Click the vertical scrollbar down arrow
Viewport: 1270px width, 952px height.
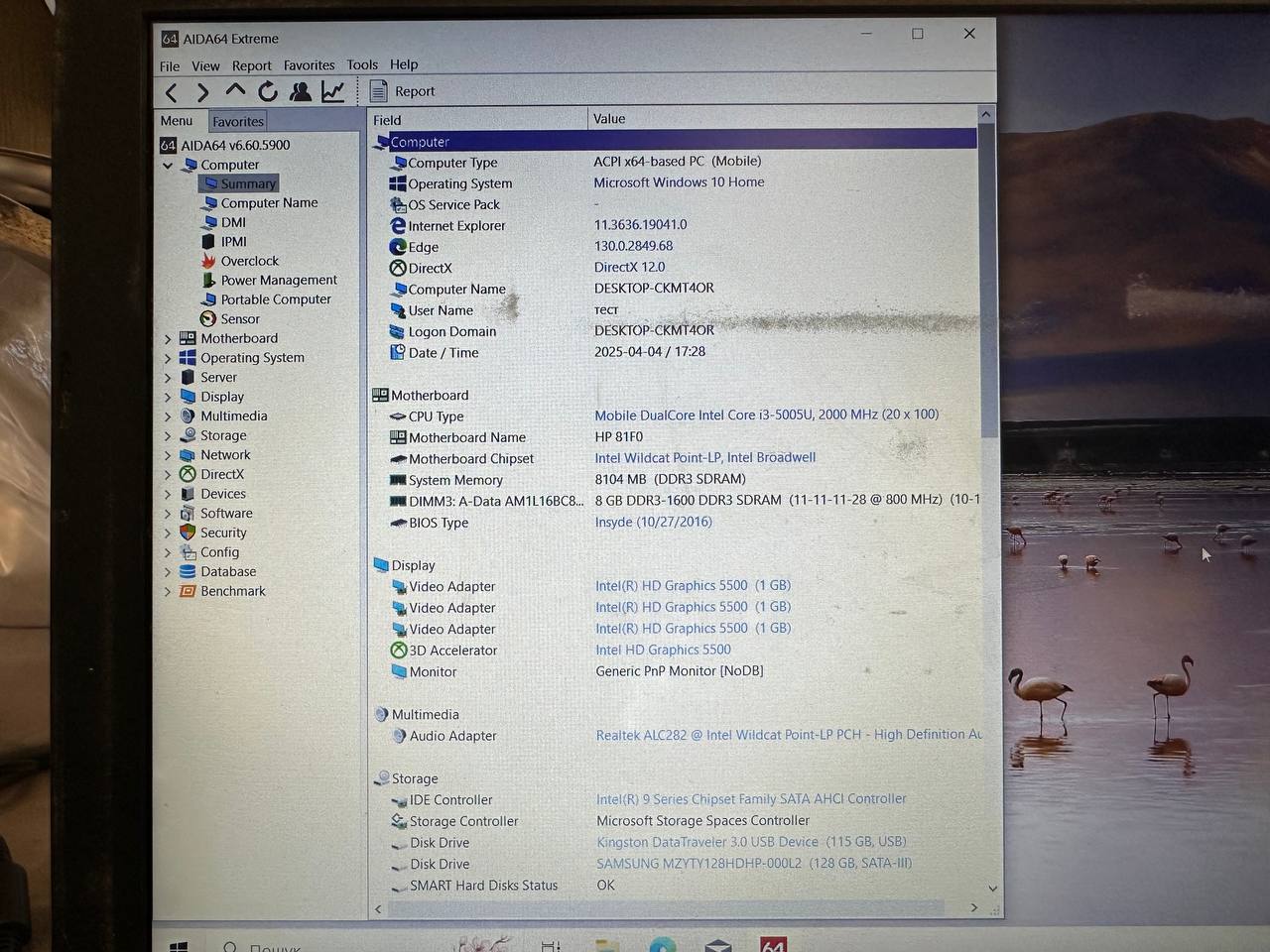click(x=992, y=889)
